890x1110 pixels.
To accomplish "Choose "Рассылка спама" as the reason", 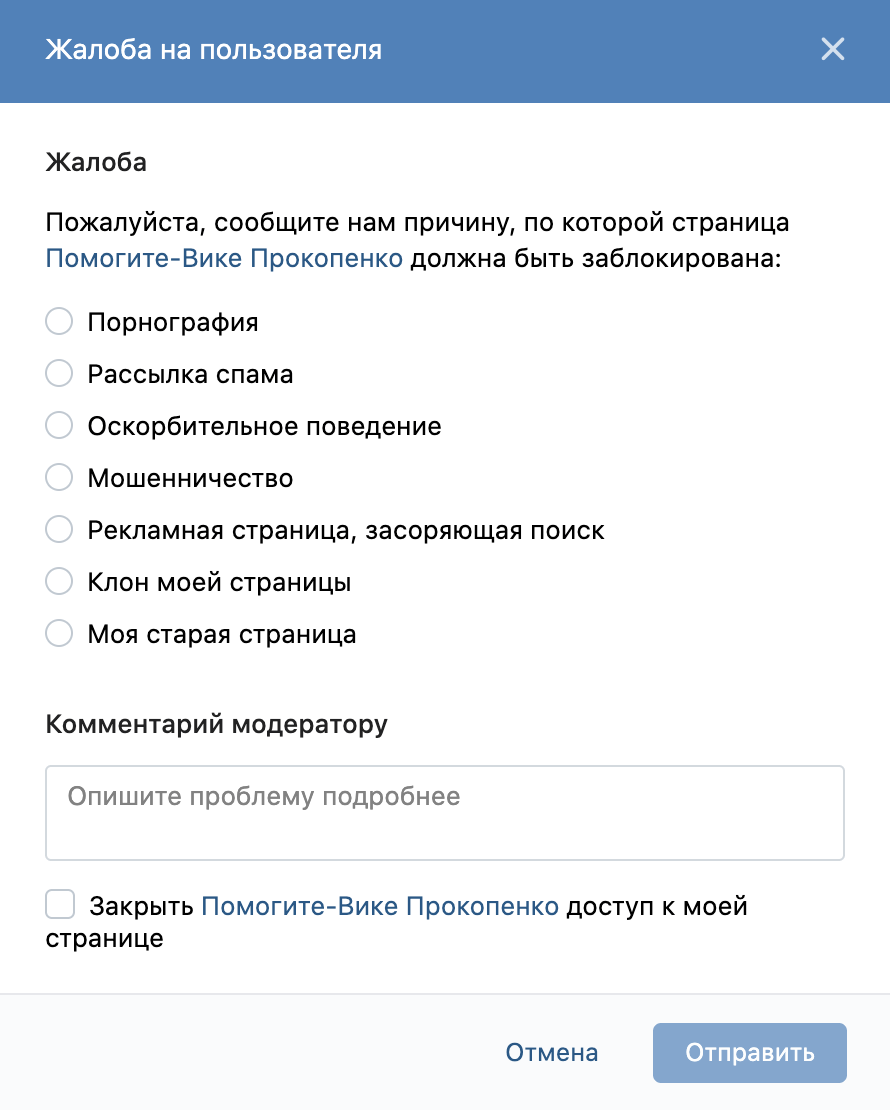I will (60, 374).
